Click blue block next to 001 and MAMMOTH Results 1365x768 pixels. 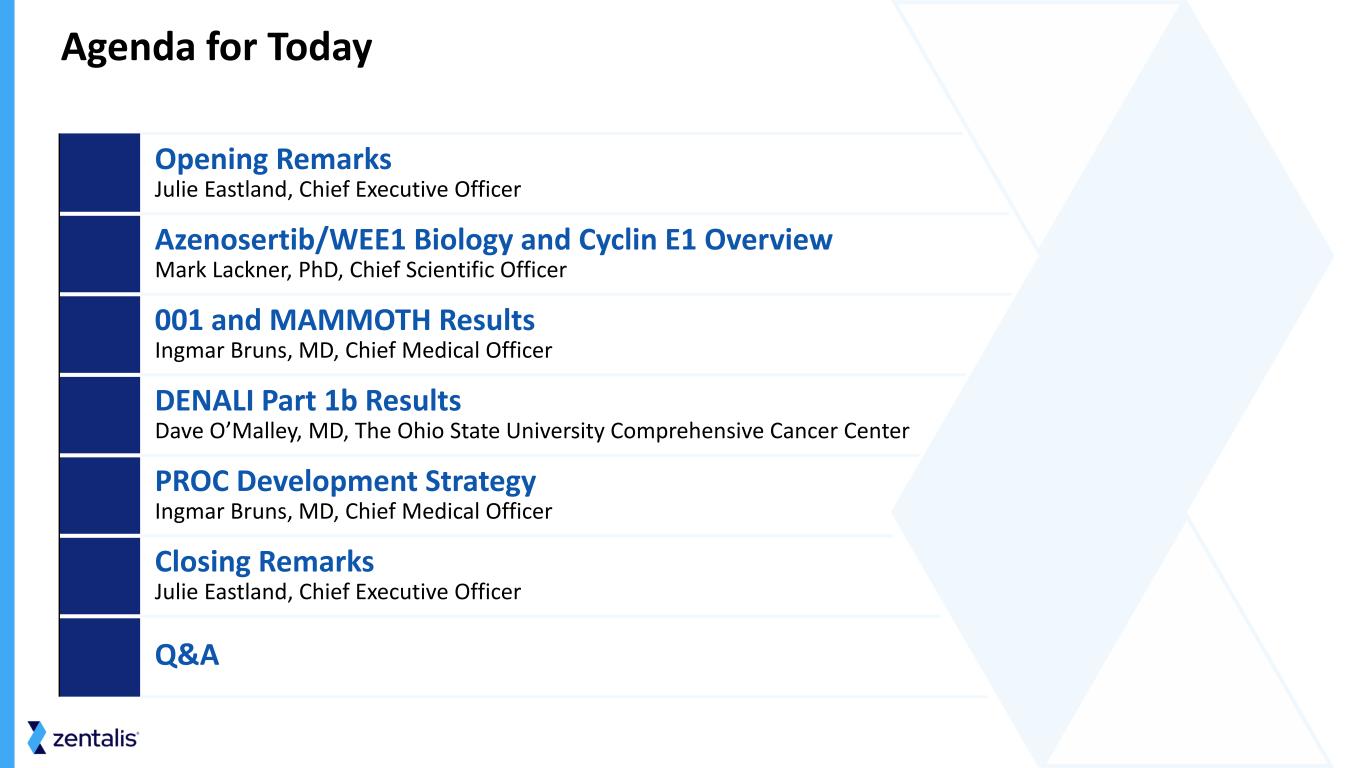tap(100, 334)
